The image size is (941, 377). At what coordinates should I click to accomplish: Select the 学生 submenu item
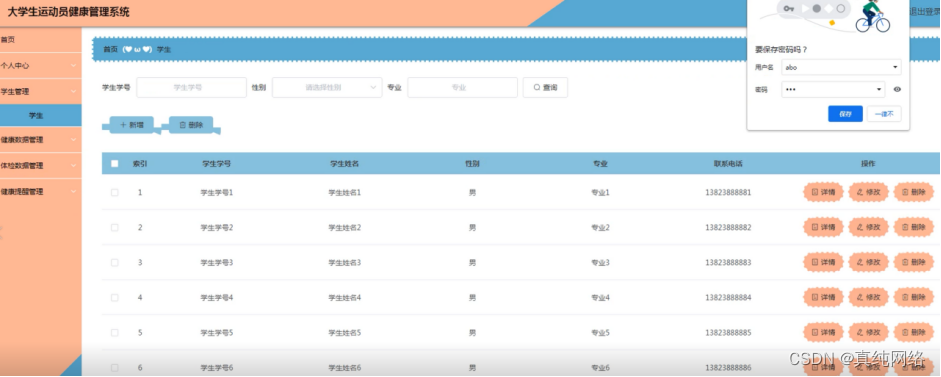click(x=41, y=115)
